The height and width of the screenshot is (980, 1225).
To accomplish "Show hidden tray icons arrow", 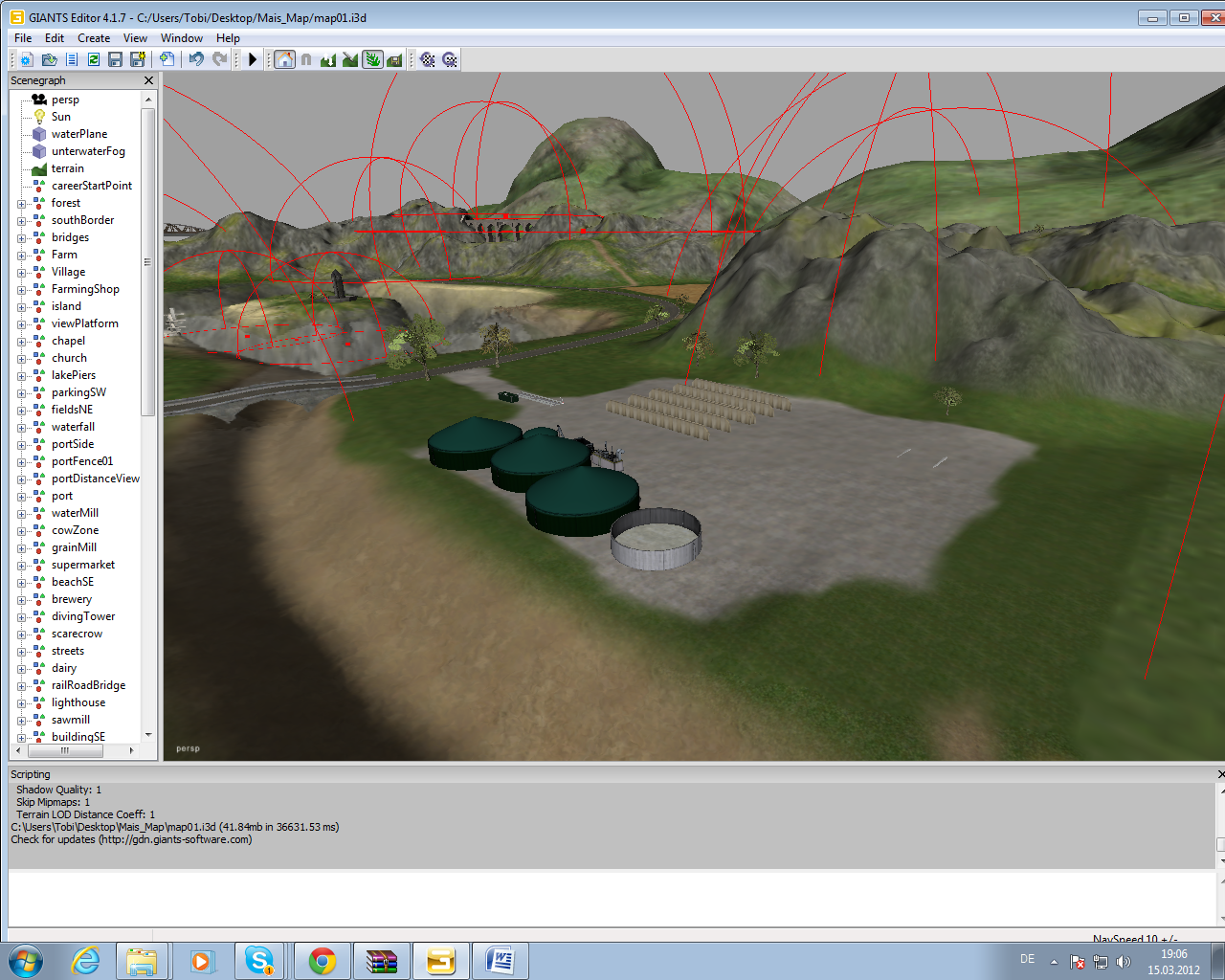I will (1054, 962).
